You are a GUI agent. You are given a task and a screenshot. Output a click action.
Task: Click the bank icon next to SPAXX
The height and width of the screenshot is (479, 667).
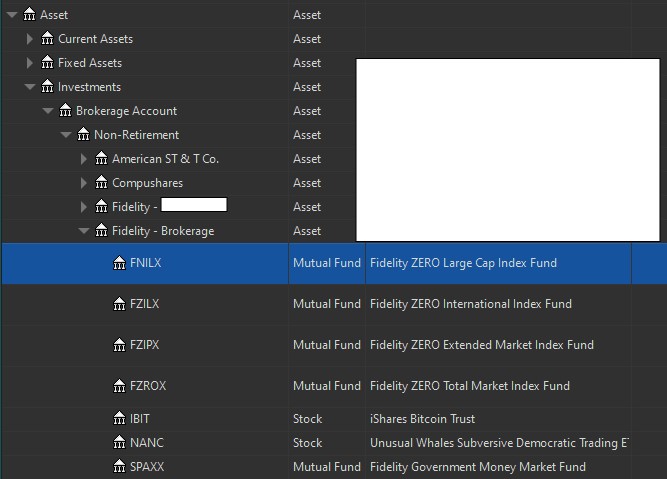119,467
